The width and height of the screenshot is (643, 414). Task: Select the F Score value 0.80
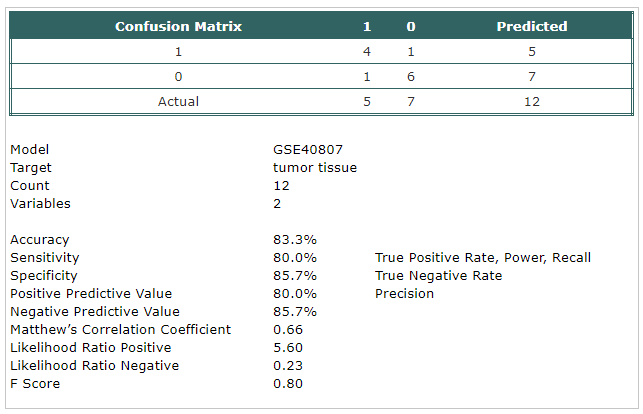point(288,384)
